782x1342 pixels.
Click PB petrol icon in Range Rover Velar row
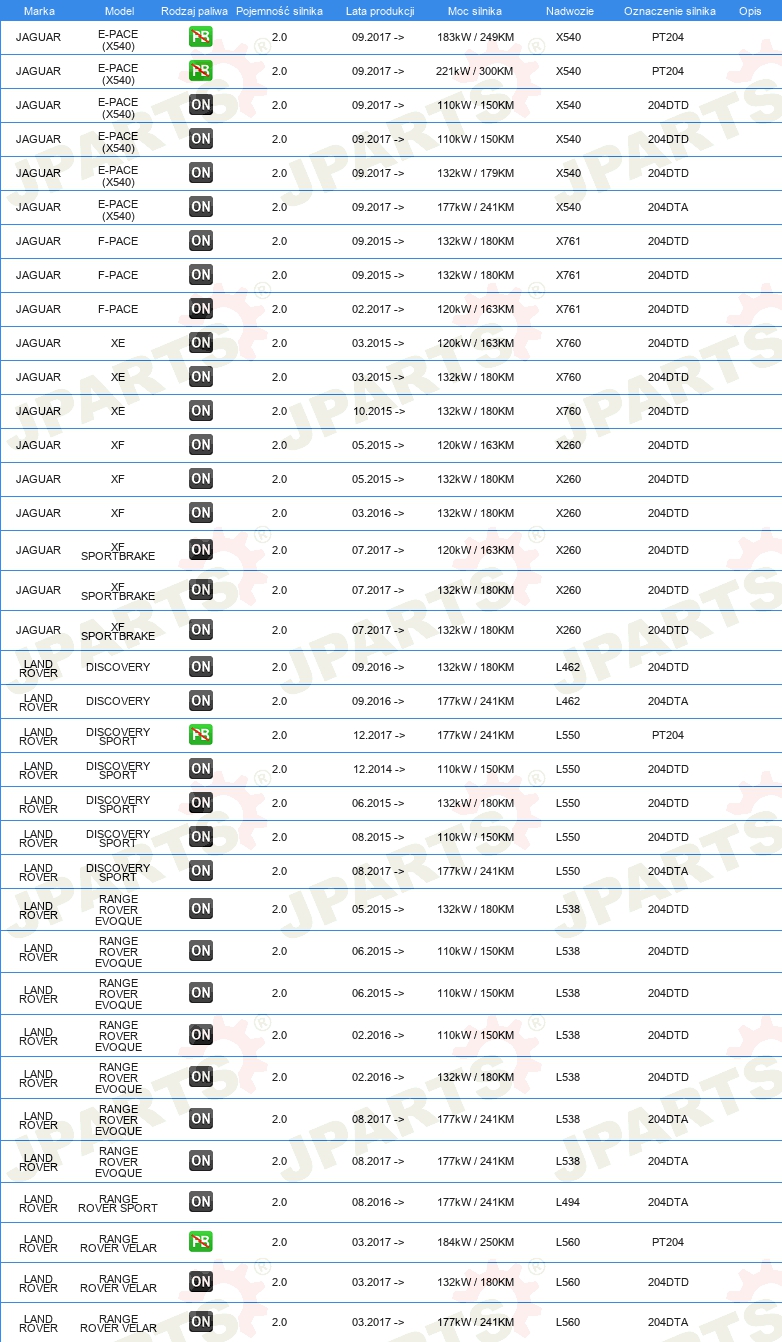click(x=201, y=1242)
